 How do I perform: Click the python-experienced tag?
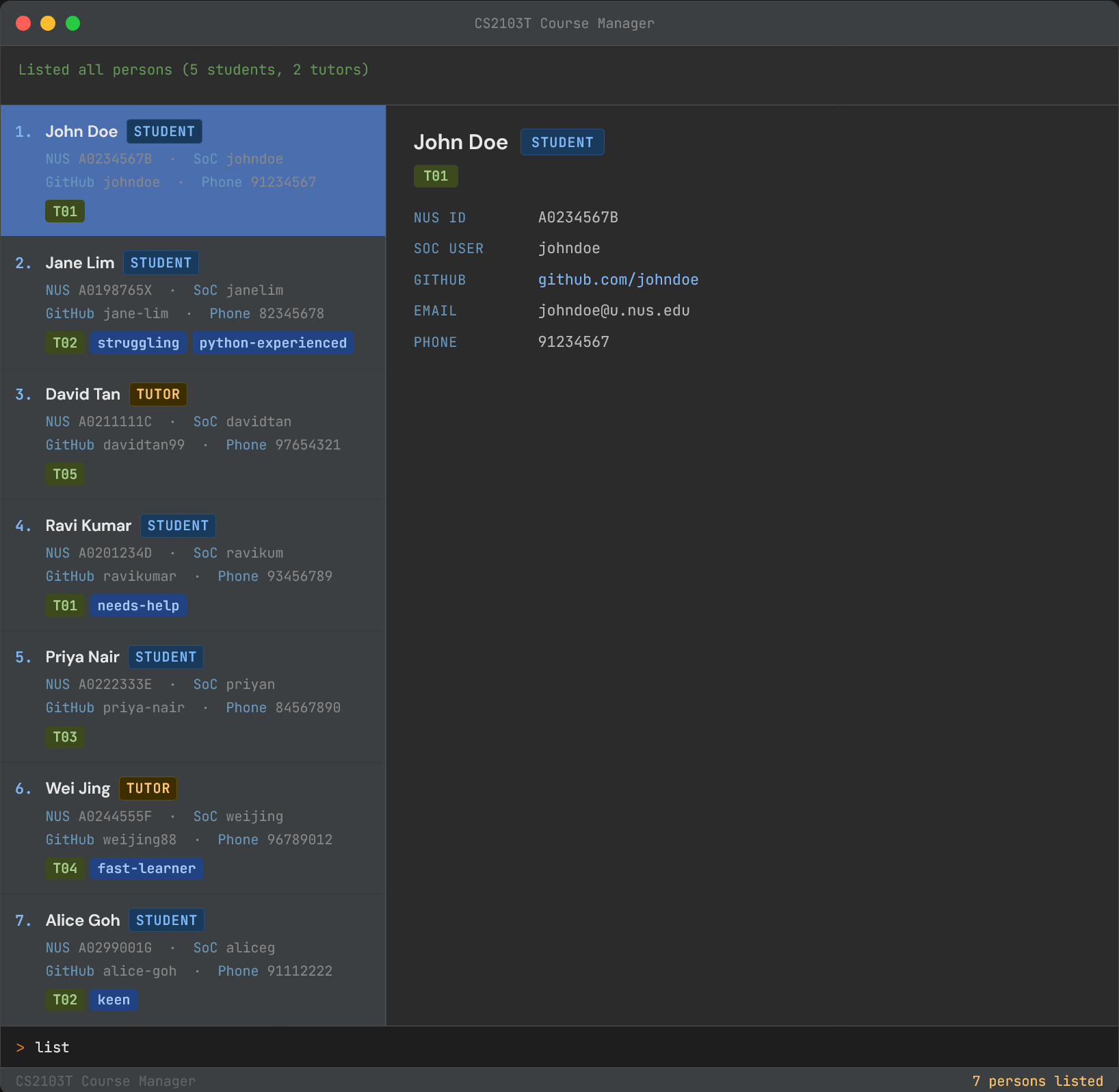tap(273, 343)
